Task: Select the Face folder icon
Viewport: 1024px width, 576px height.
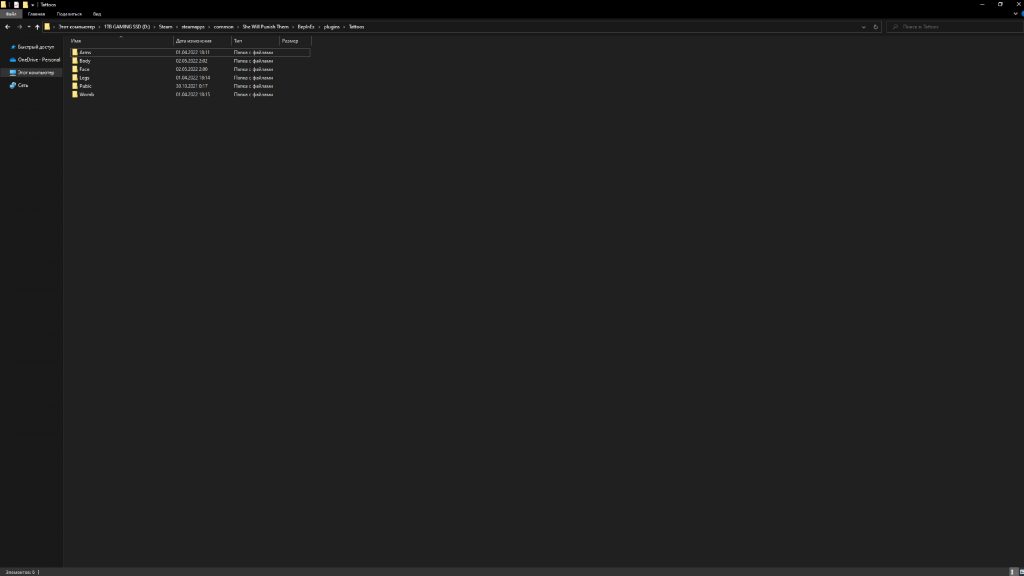Action: click(74, 69)
